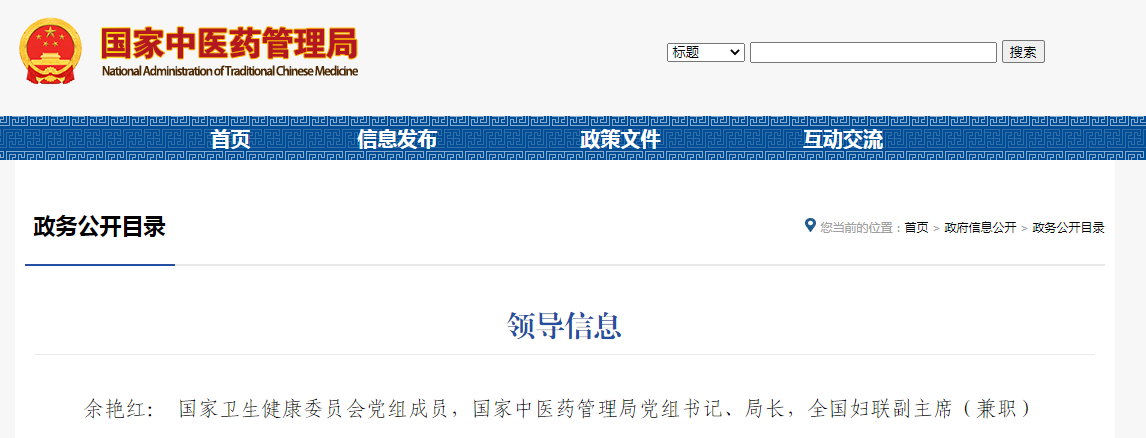
Task: Focus the search text input field
Action: point(873,53)
